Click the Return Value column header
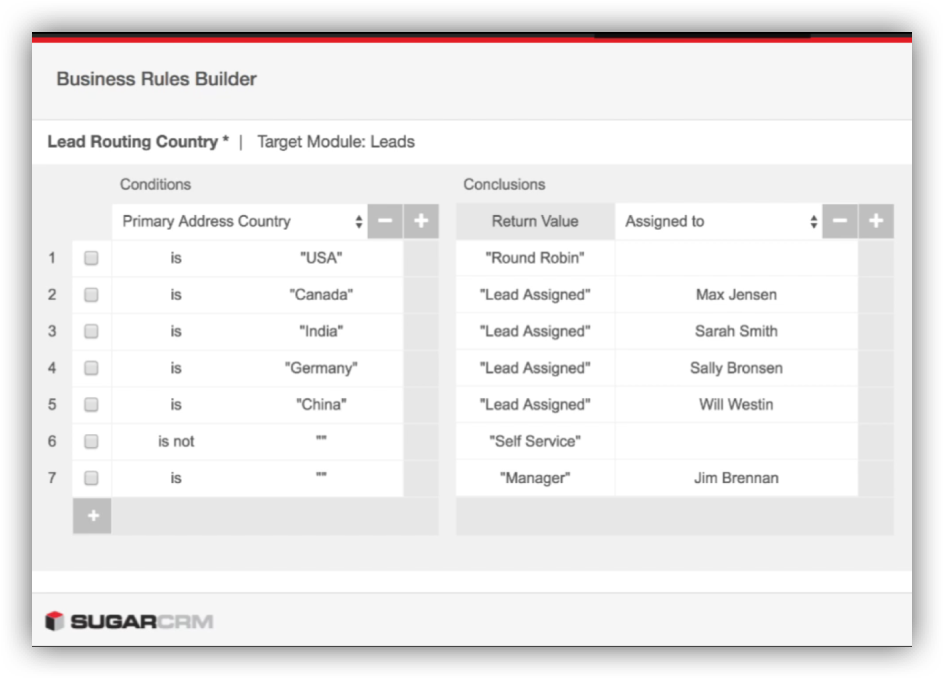Screen dimensions: 944x679 535,221
